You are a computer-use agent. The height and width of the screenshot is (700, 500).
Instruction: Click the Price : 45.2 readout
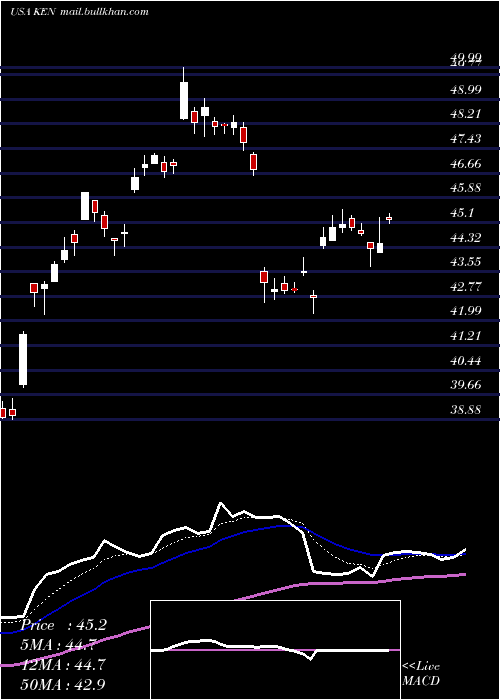click(x=64, y=625)
